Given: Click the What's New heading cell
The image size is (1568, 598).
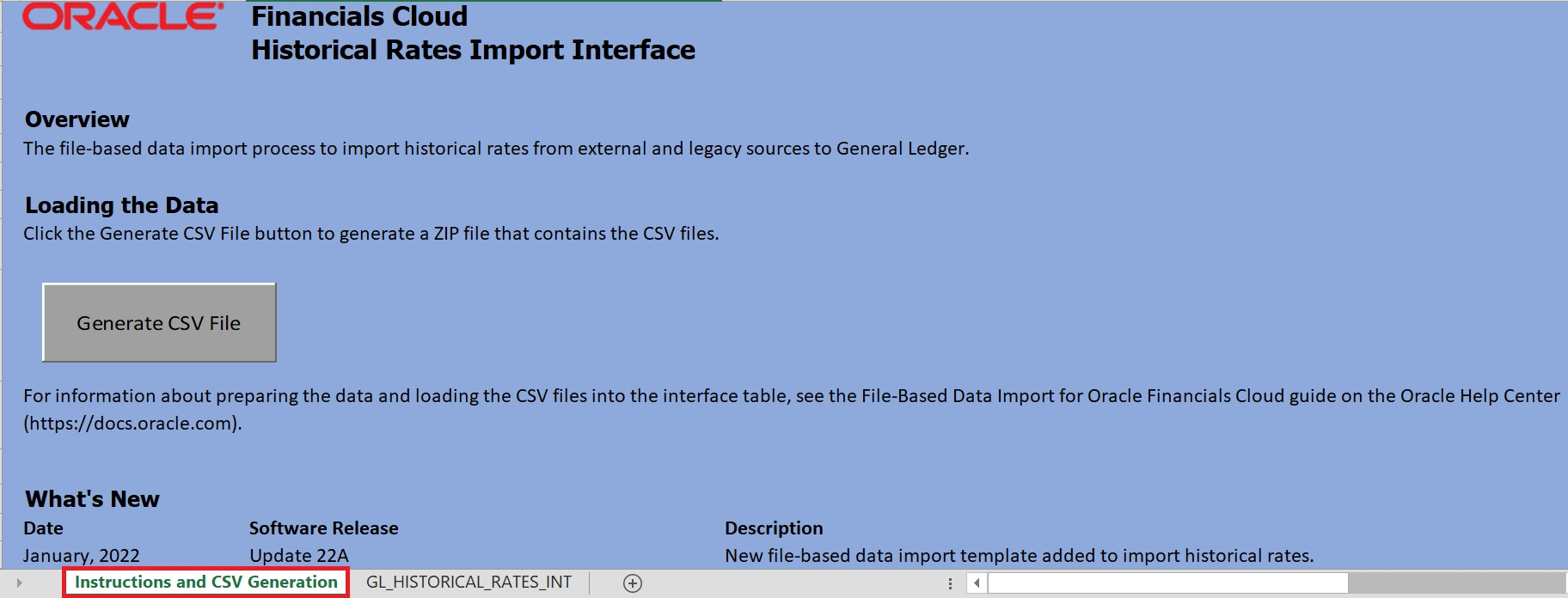Looking at the screenshot, I should pos(92,499).
